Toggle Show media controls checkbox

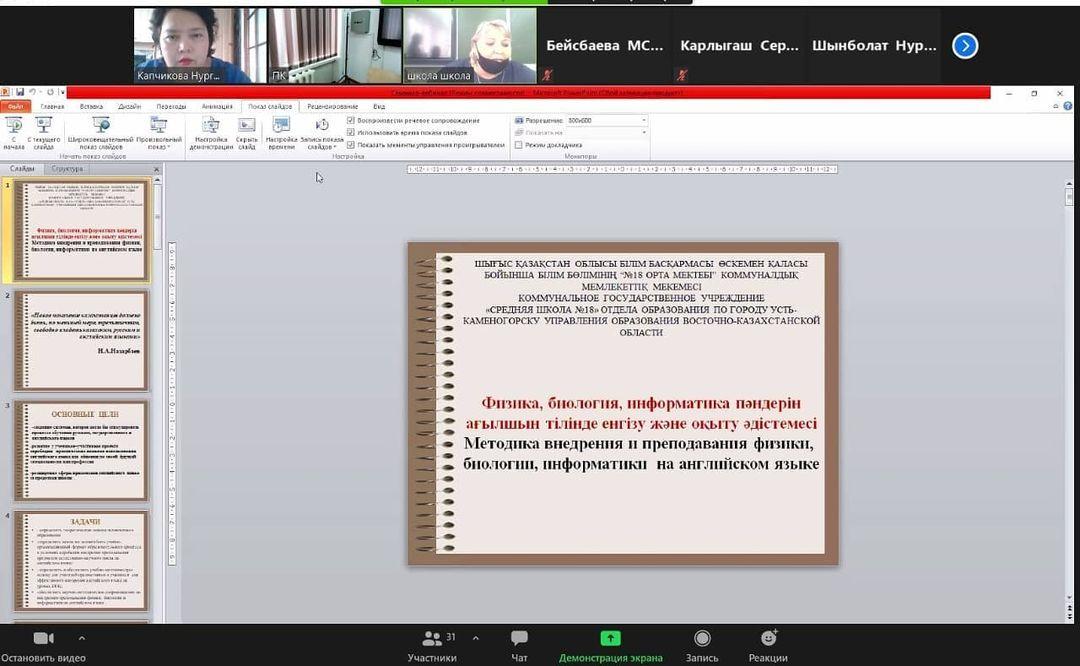[351, 145]
